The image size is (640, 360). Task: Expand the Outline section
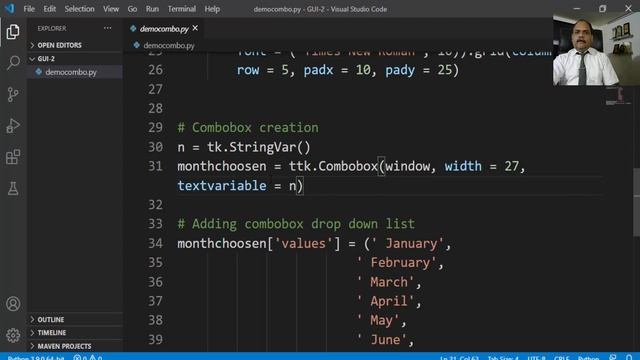point(75,320)
